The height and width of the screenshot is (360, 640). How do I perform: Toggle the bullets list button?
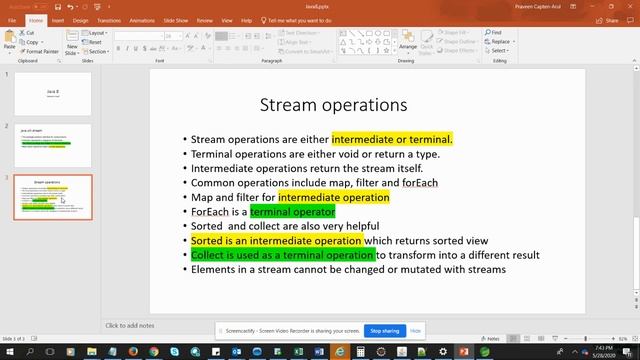(221, 36)
